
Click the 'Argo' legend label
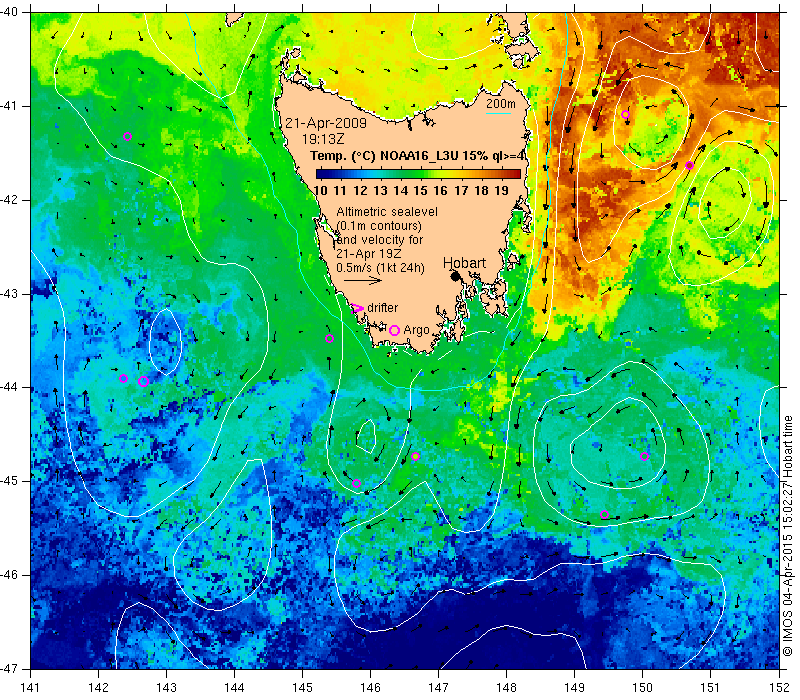(x=416, y=330)
